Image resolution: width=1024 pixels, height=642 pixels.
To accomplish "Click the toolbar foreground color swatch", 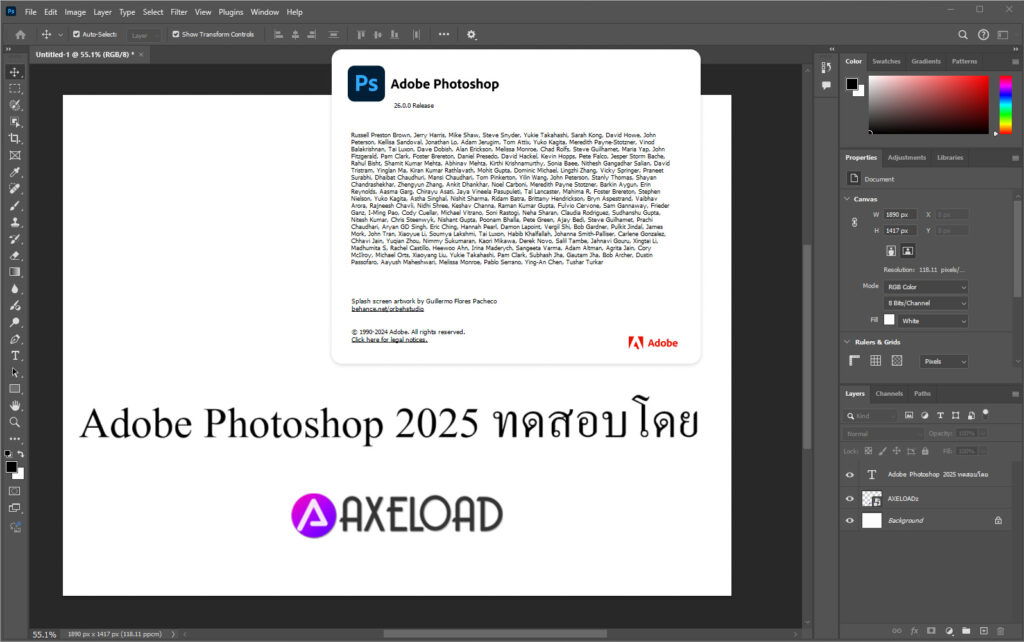I will click(x=11, y=467).
